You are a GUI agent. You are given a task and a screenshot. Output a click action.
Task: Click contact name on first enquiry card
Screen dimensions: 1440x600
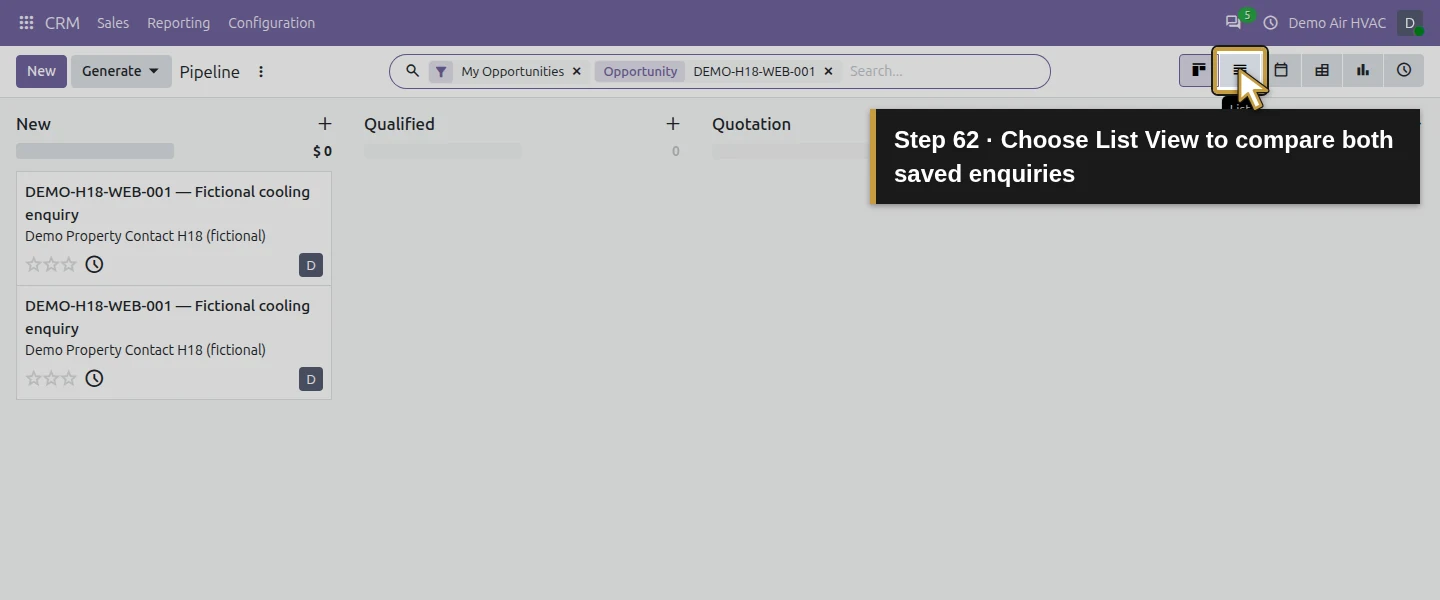[145, 236]
